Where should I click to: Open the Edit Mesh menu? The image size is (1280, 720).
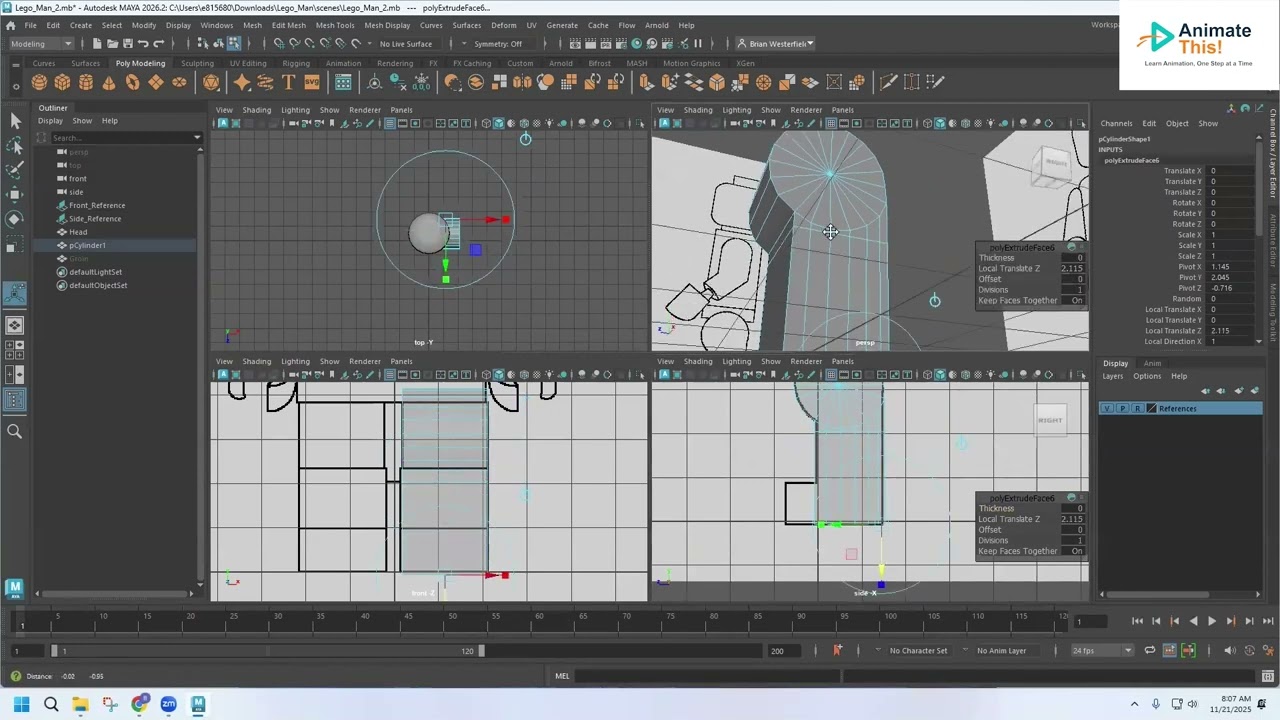[x=289, y=25]
